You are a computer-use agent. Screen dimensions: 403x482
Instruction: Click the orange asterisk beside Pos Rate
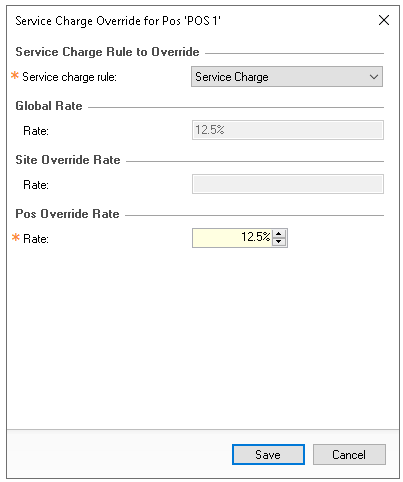(x=16, y=237)
